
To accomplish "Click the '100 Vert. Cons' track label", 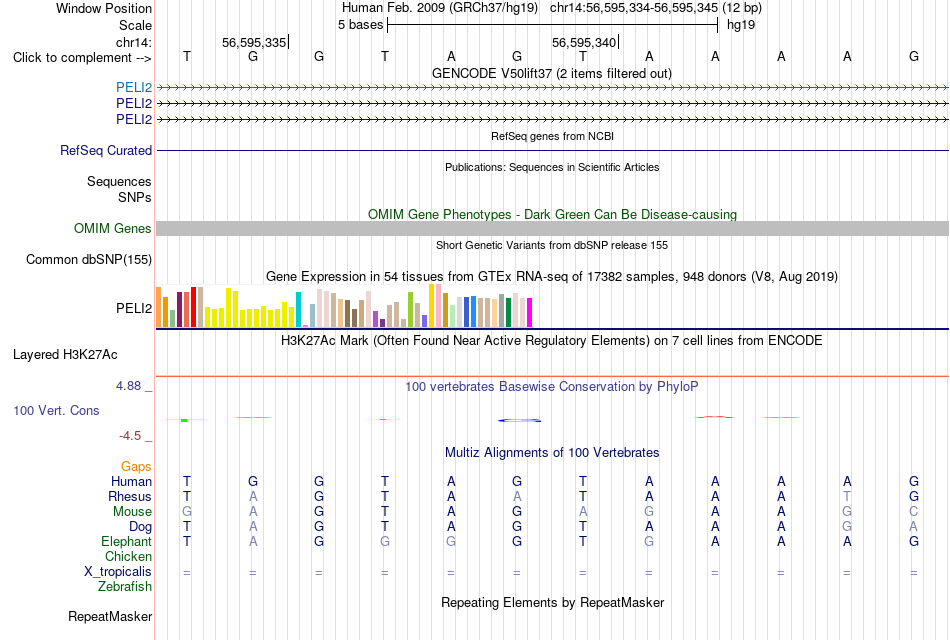I will coord(56,410).
